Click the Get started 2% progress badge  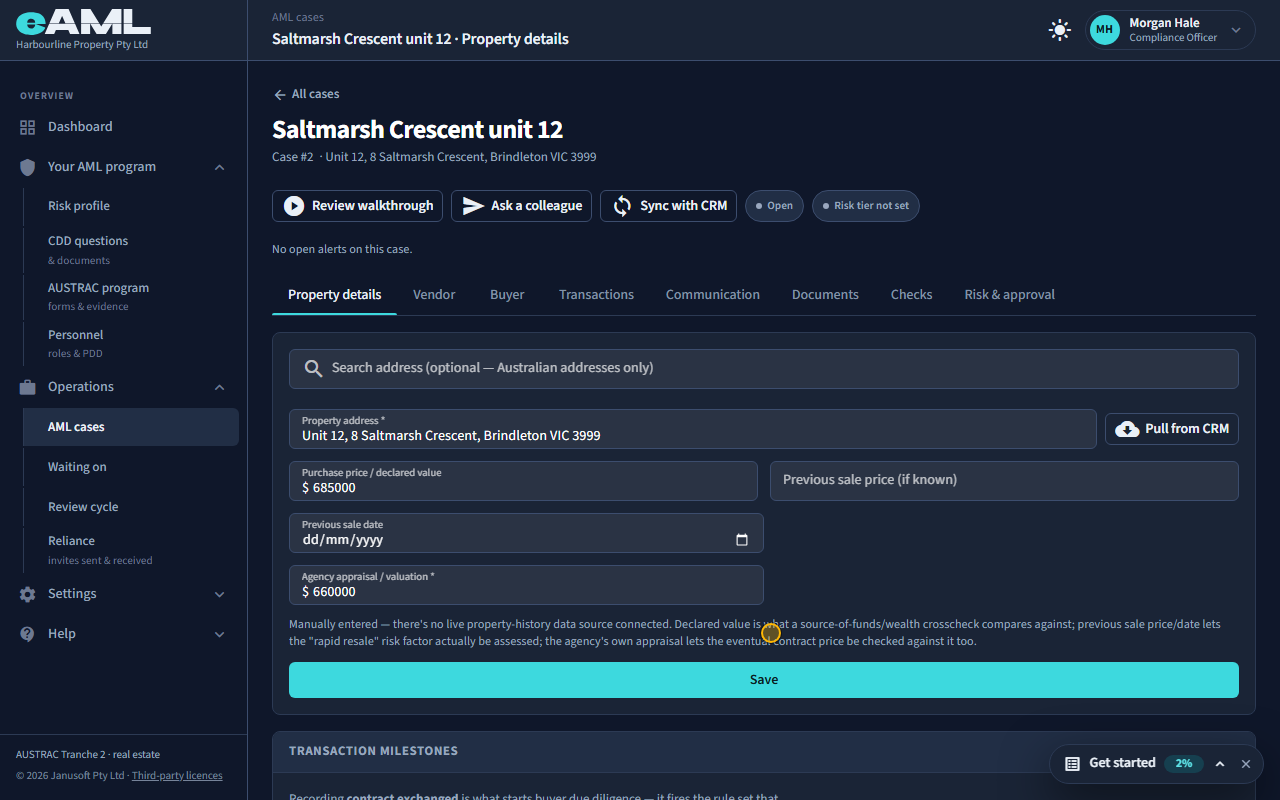pos(1184,763)
